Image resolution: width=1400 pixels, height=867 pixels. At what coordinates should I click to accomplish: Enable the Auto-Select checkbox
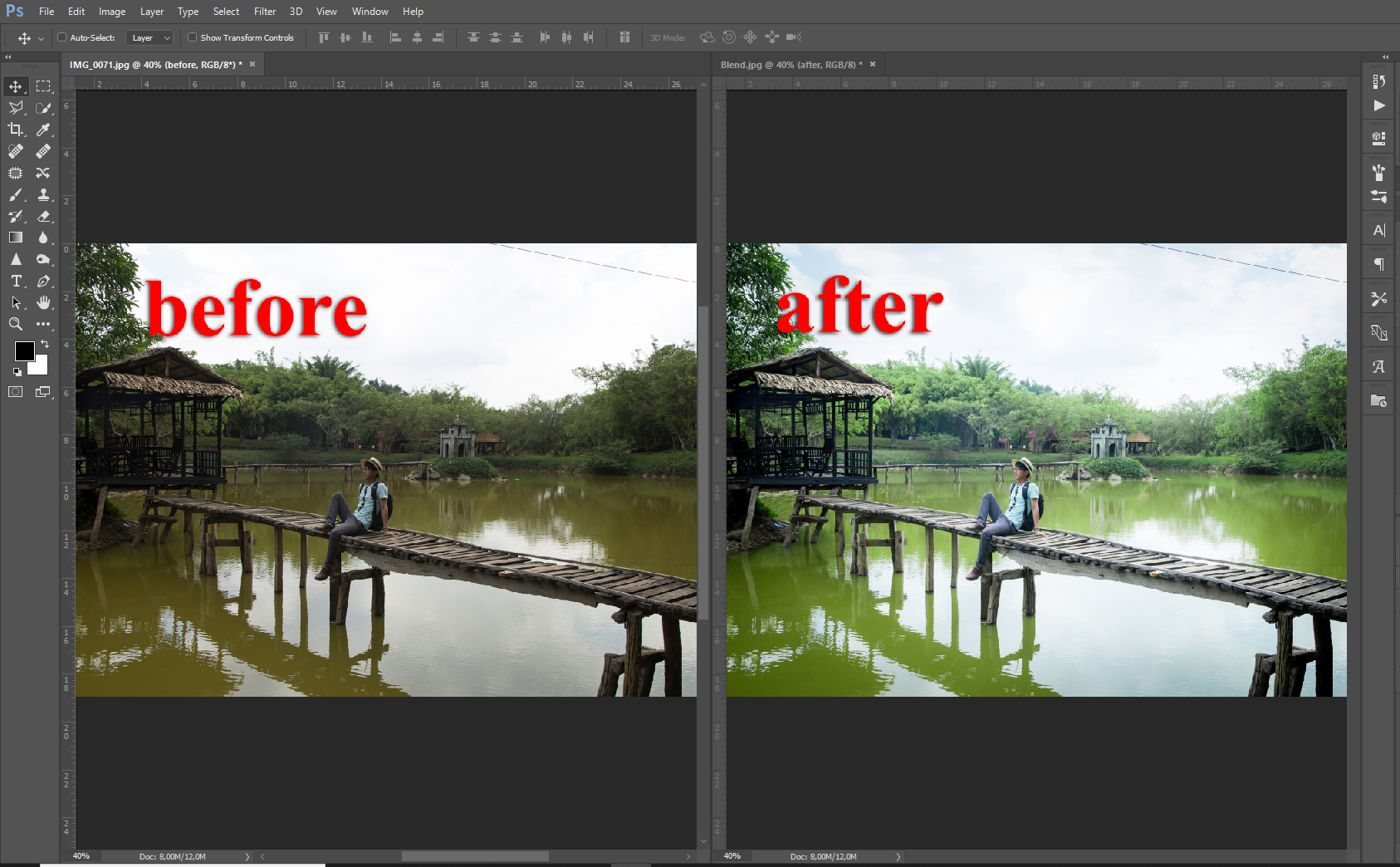[61, 37]
